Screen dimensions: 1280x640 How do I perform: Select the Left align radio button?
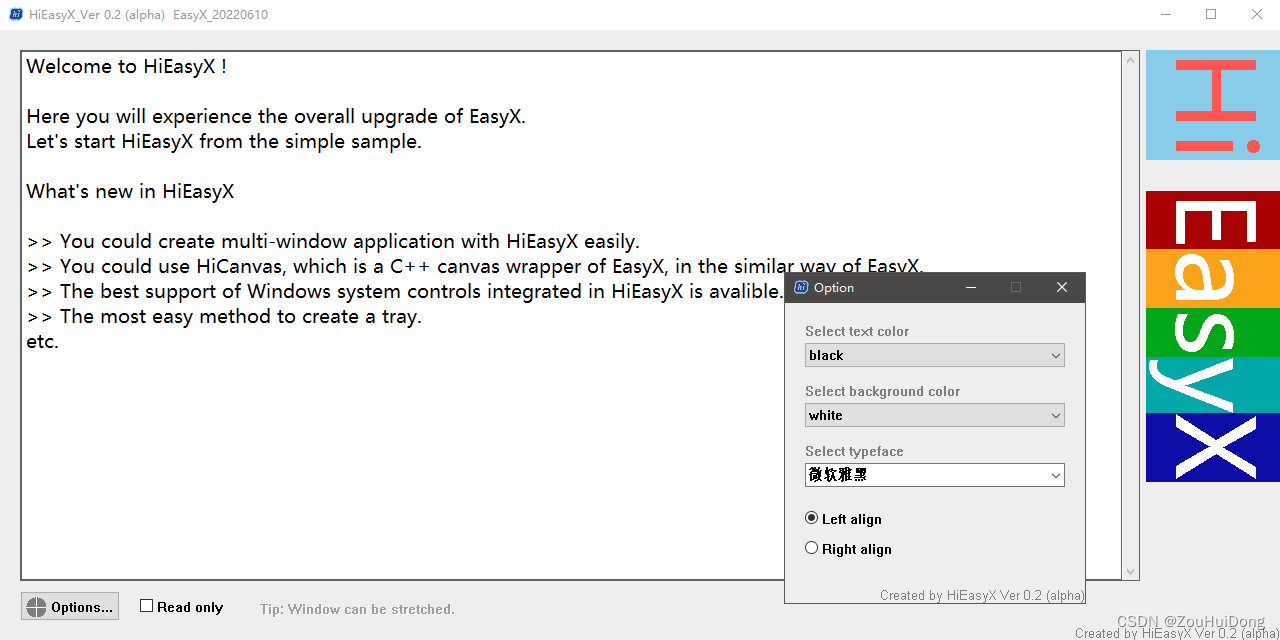coord(843,519)
